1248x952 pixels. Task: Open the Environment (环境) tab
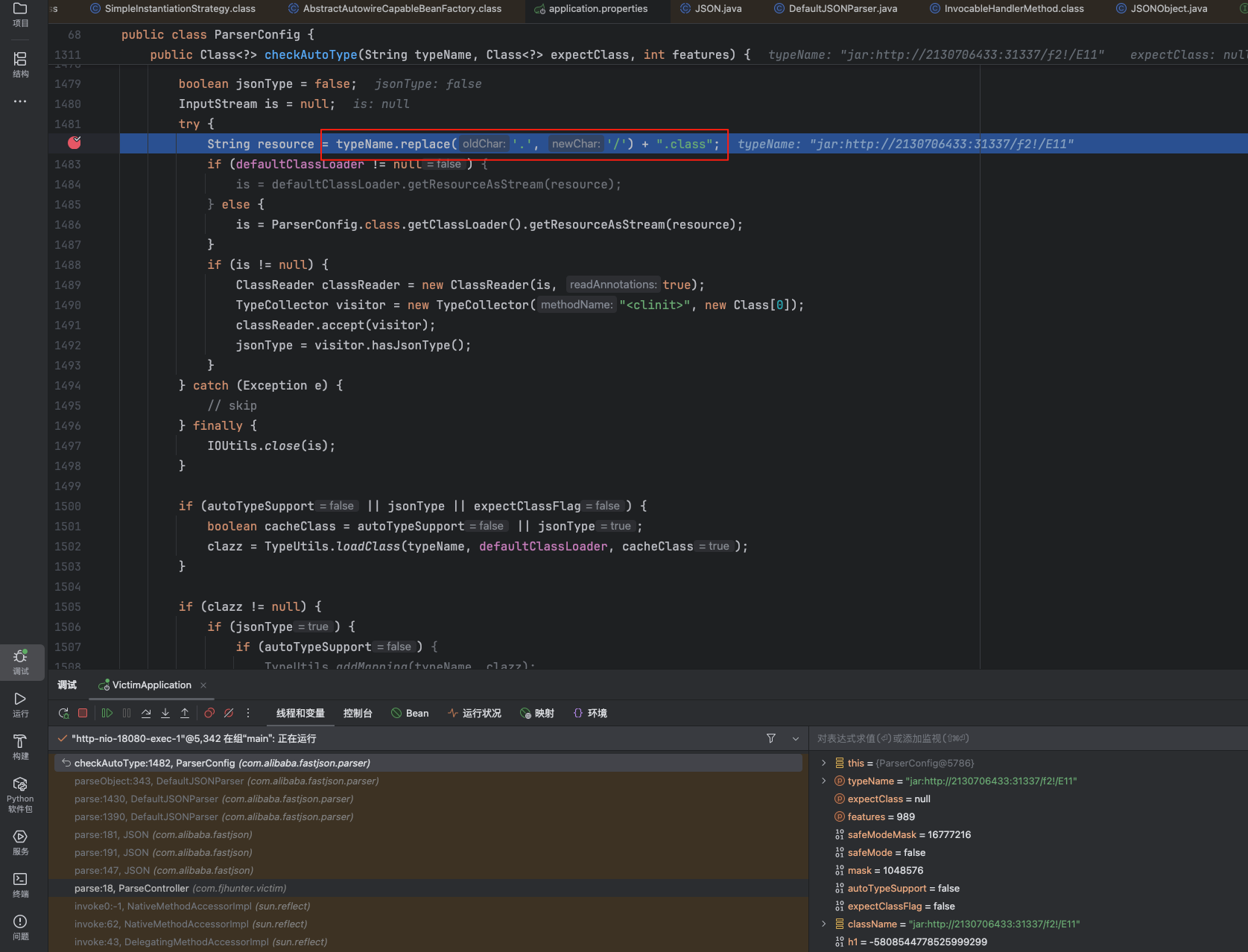pos(590,713)
